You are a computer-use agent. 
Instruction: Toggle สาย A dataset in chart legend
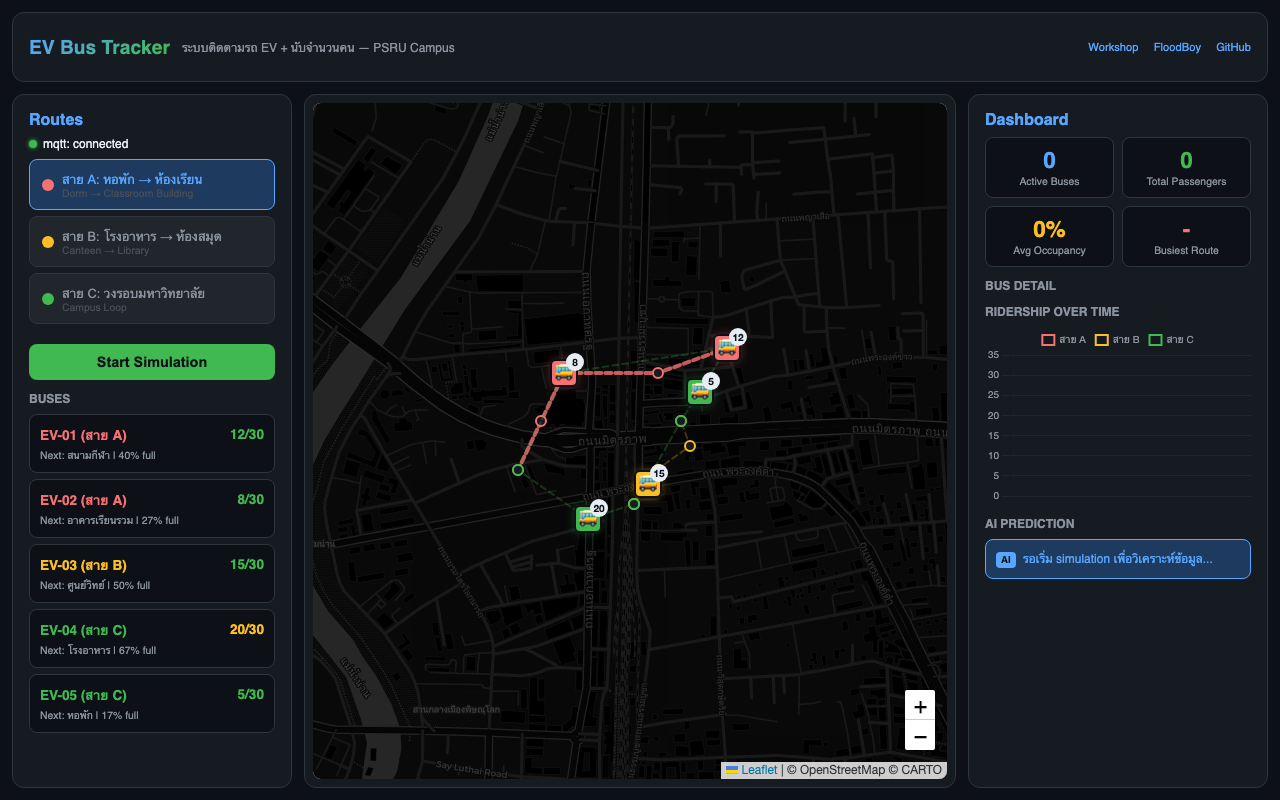tap(1063, 340)
